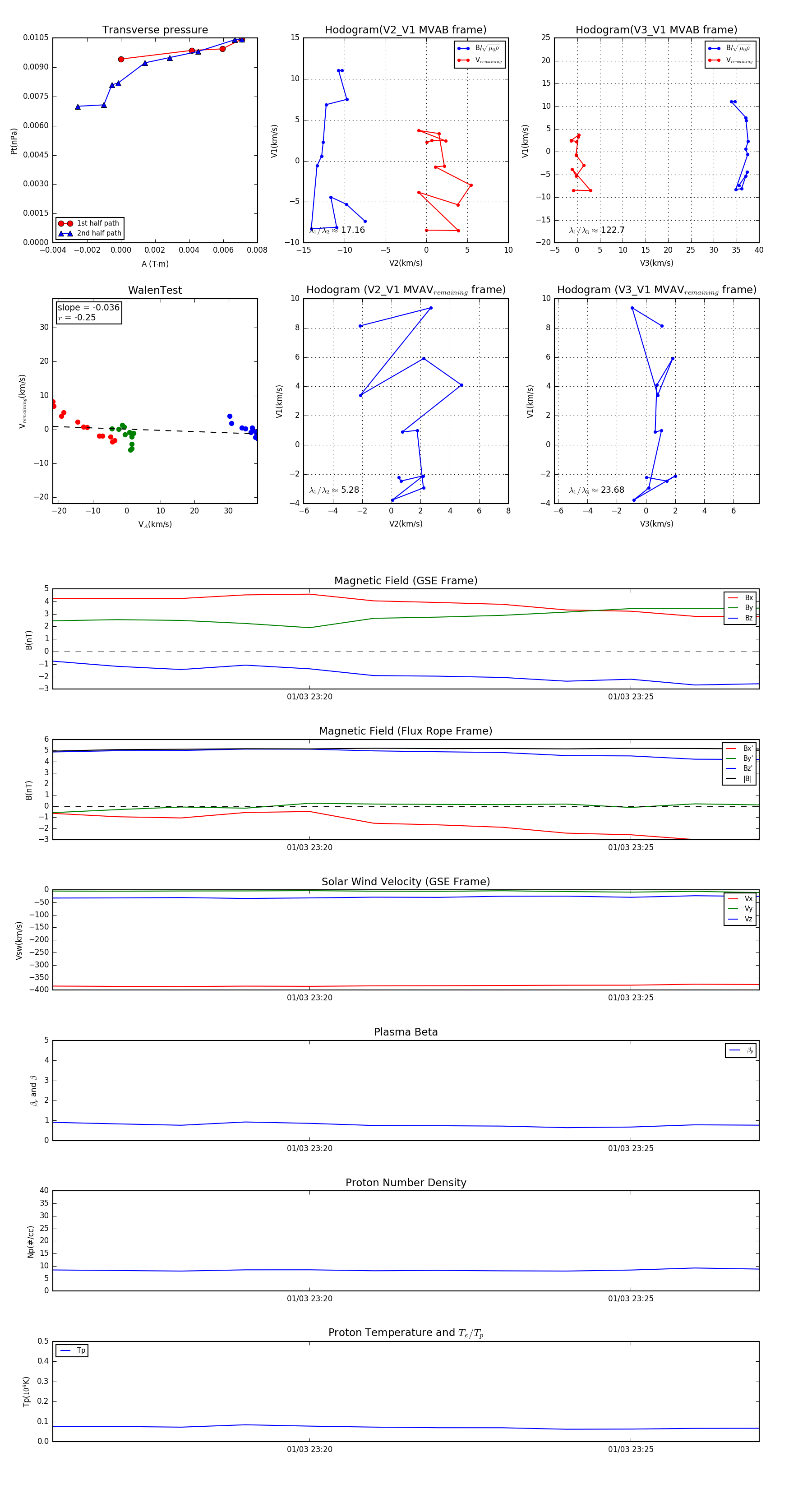Screen dimensions: 812x1489
Task: Click the 'Vz' legend entry in velocity plot
Action: [x=740, y=919]
